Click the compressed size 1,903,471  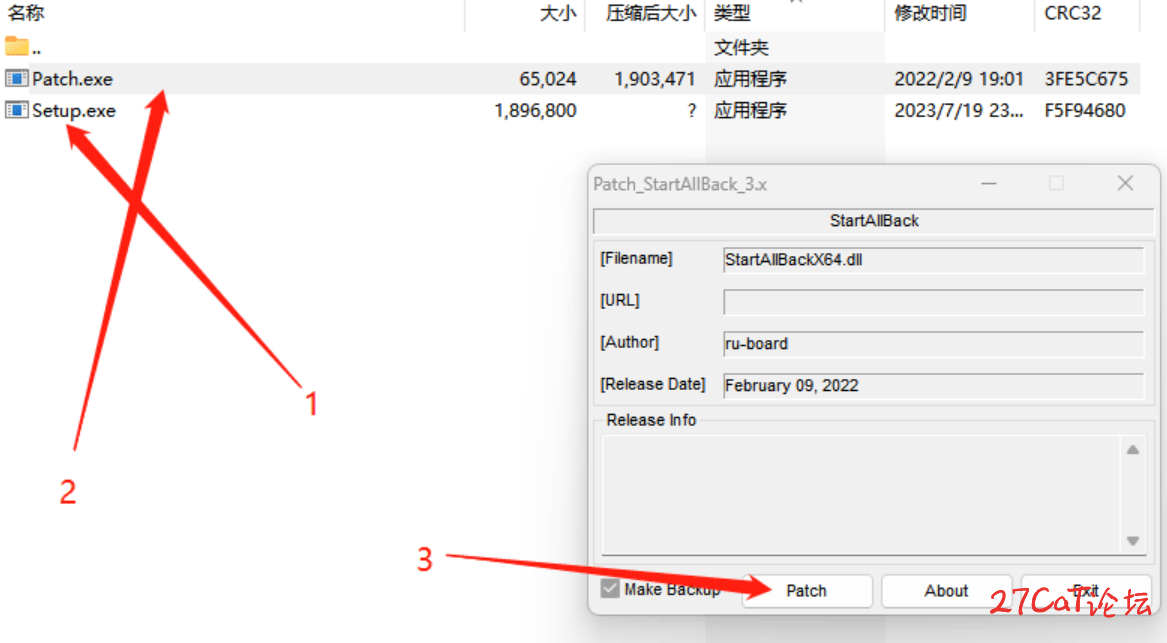pos(655,79)
